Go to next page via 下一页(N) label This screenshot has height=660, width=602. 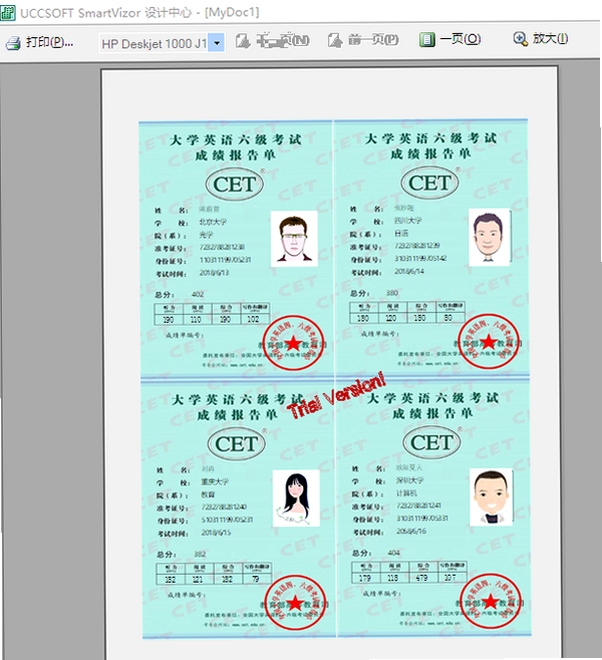[x=283, y=40]
